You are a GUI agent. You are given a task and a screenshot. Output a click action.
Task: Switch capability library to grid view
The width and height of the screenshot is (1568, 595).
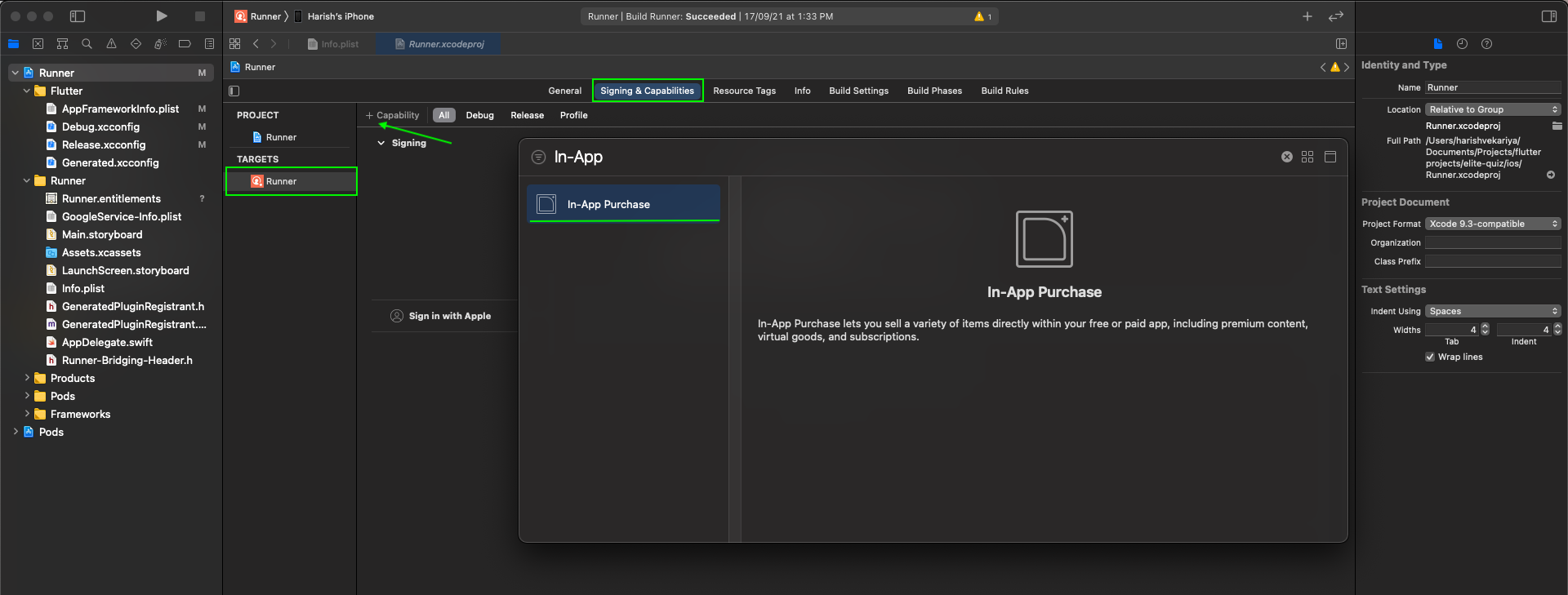click(1307, 157)
